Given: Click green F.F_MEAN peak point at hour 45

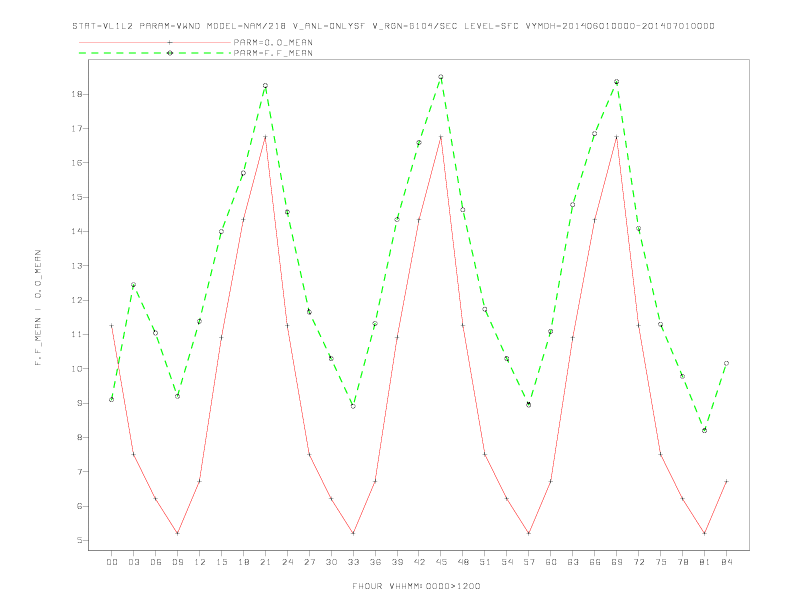Looking at the screenshot, I should [x=441, y=77].
